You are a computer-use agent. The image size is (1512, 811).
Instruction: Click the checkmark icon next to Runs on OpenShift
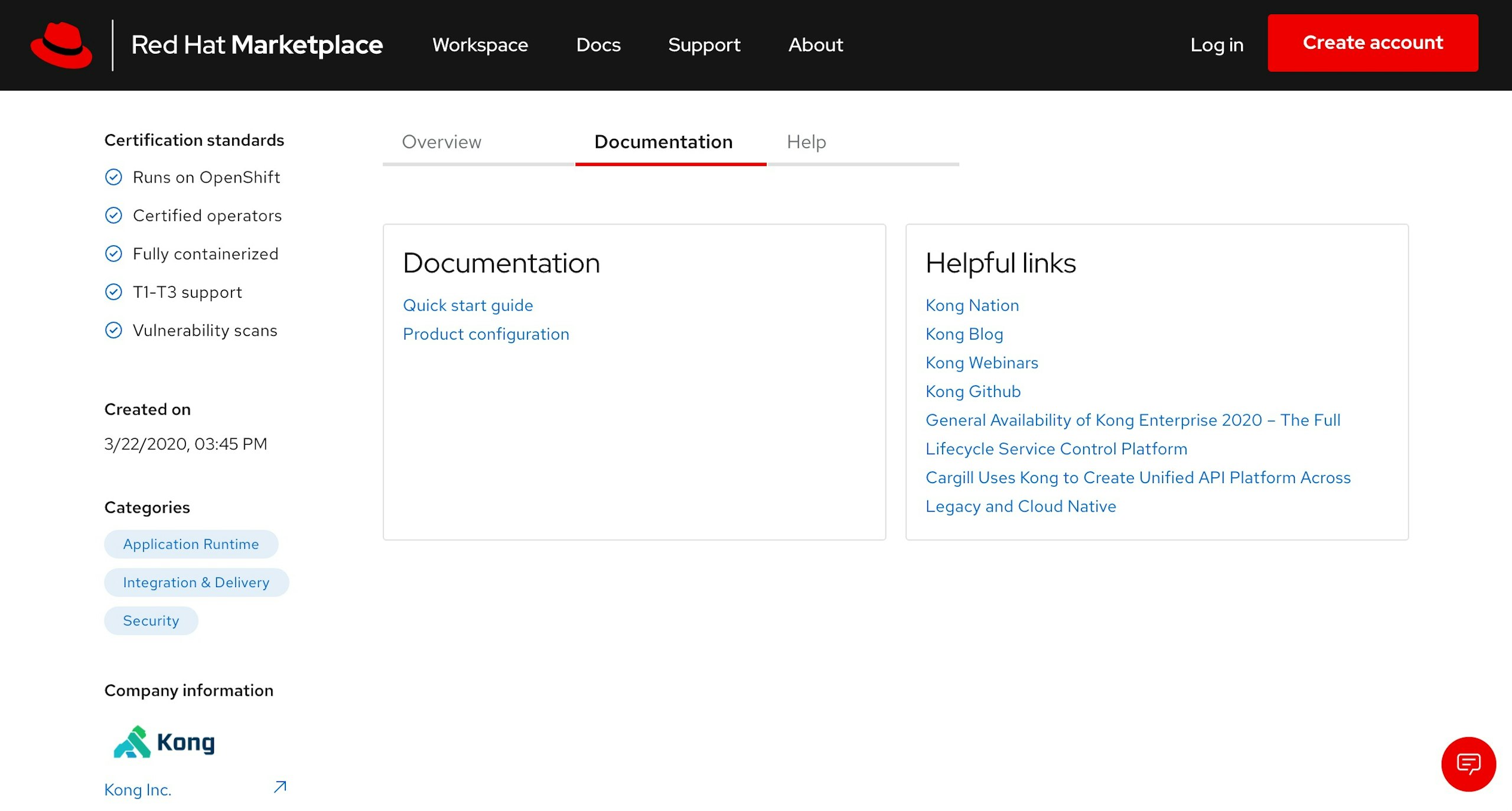pos(113,177)
